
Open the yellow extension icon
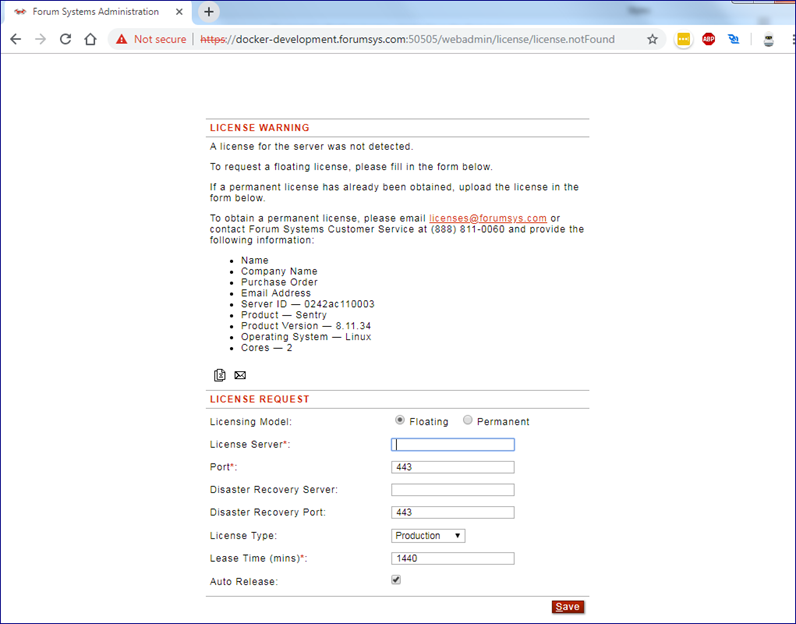pyautogui.click(x=683, y=39)
